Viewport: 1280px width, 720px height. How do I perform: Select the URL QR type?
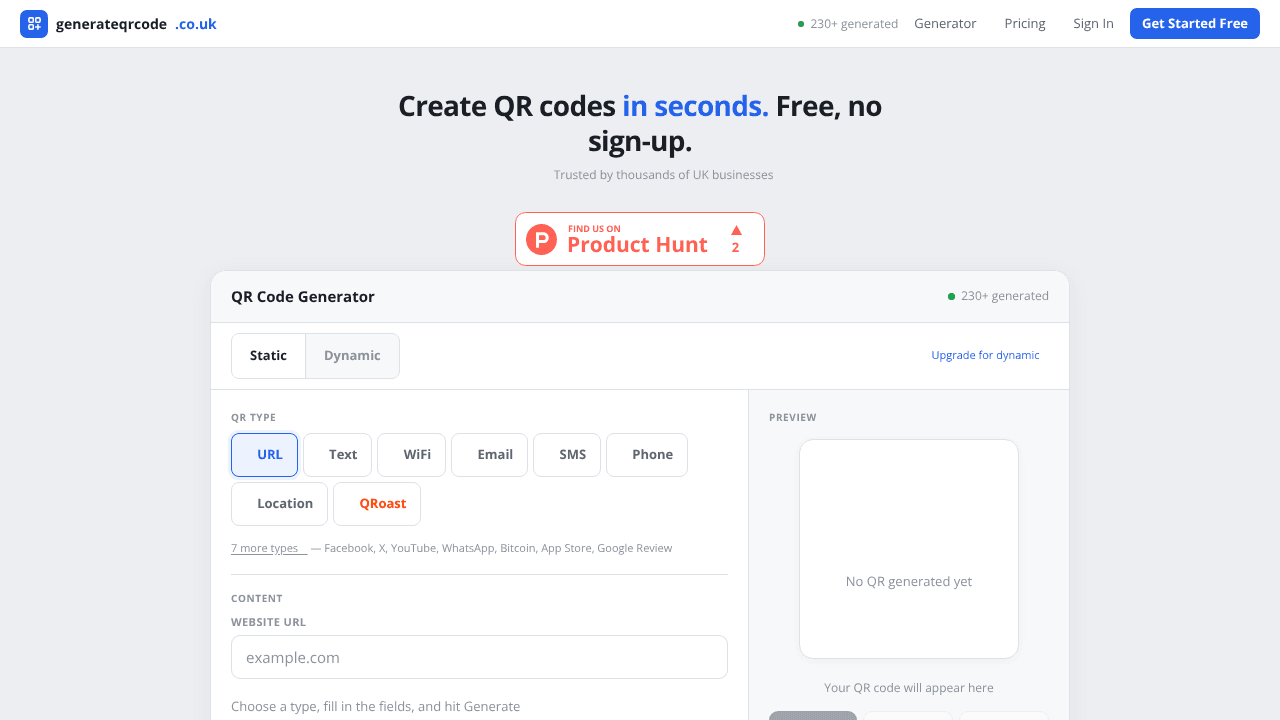264,455
